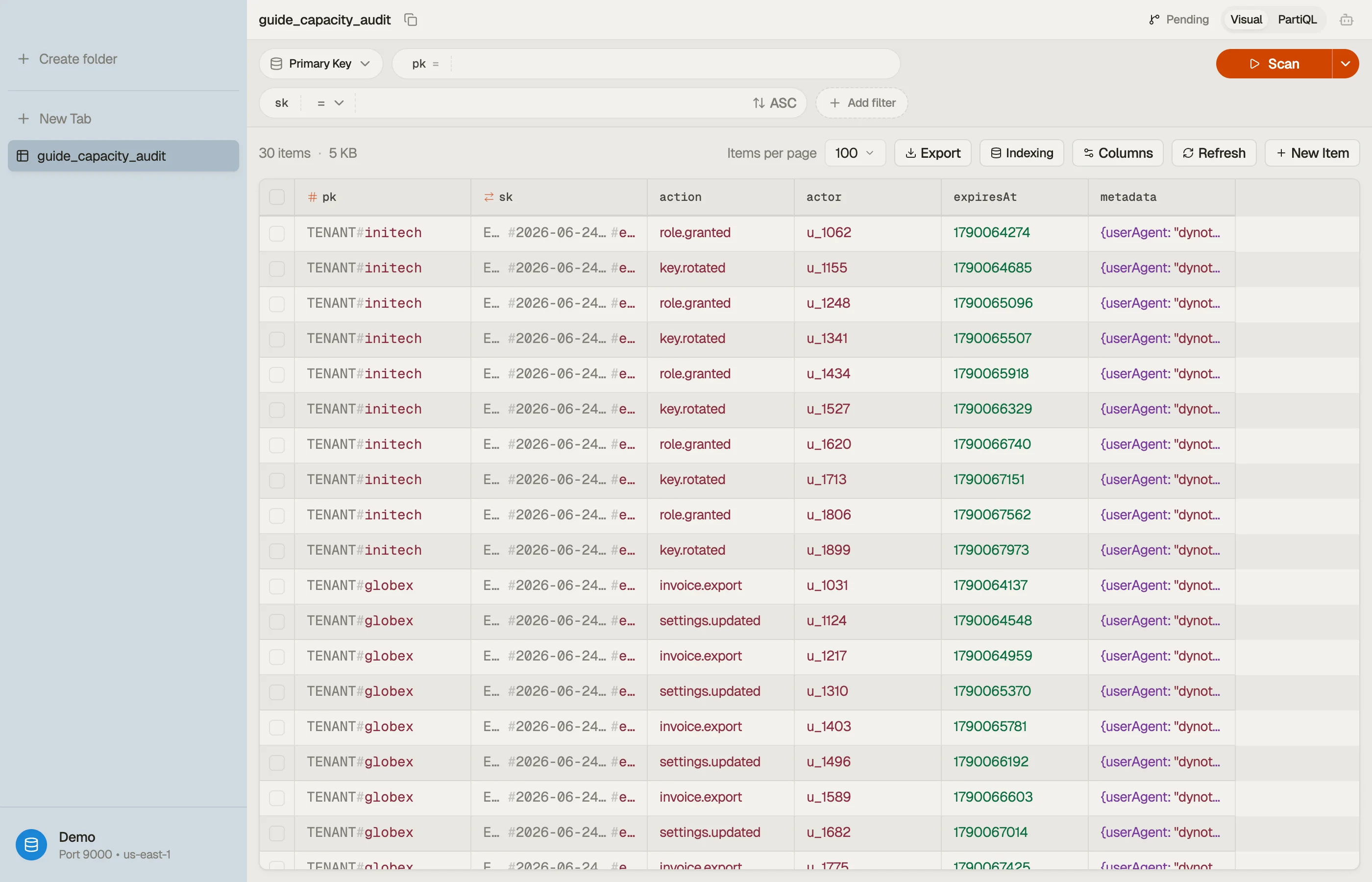1372x882 pixels.
Task: Open the Columns configuration
Action: pos(1117,153)
